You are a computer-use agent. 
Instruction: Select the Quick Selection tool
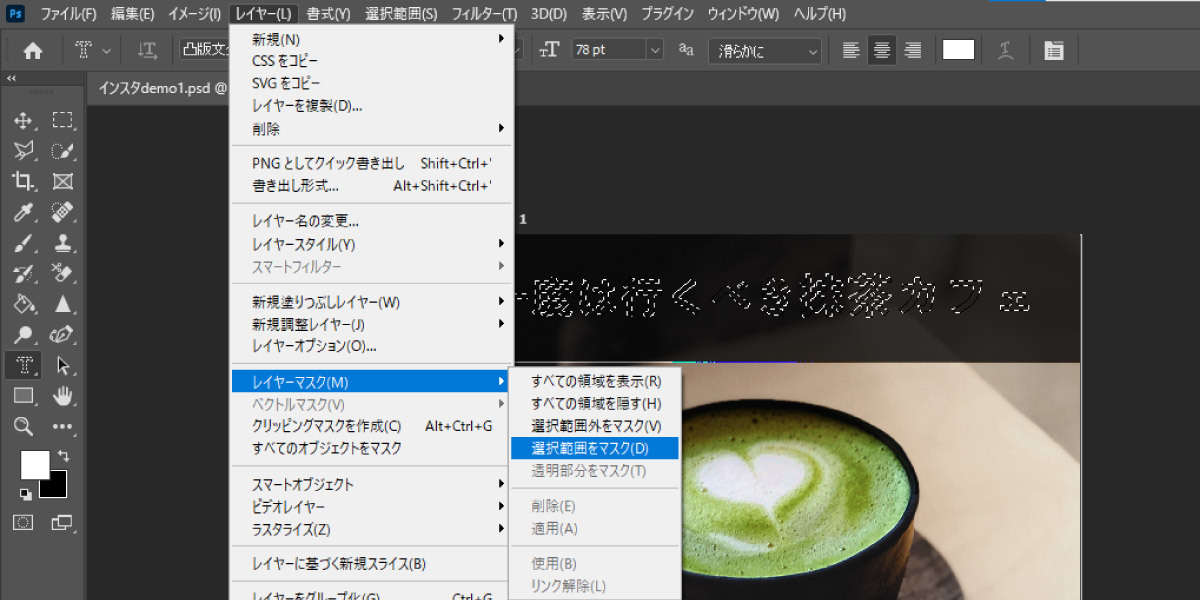[62, 152]
